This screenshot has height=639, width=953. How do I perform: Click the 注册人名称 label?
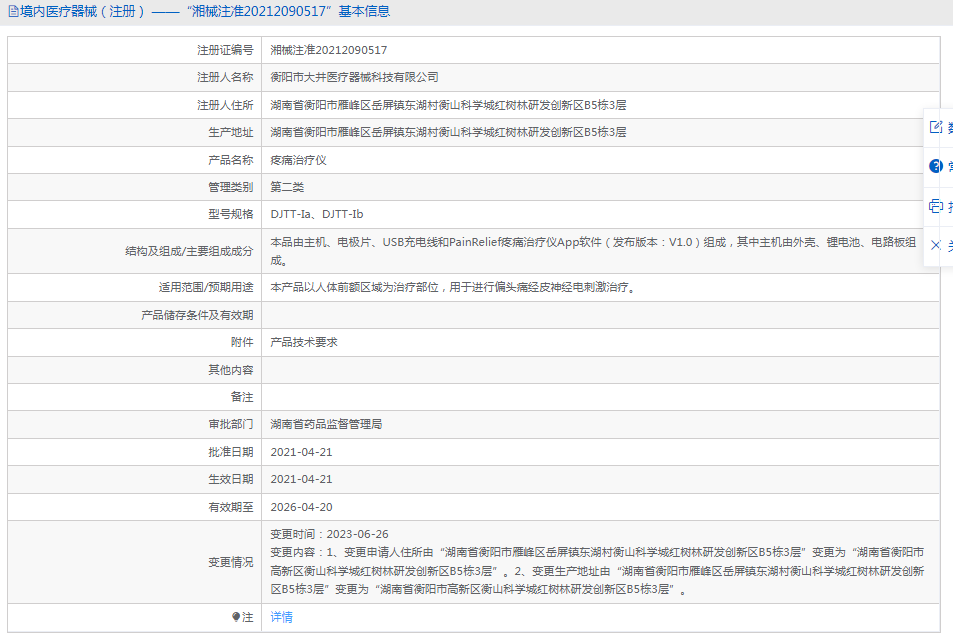(x=225, y=77)
